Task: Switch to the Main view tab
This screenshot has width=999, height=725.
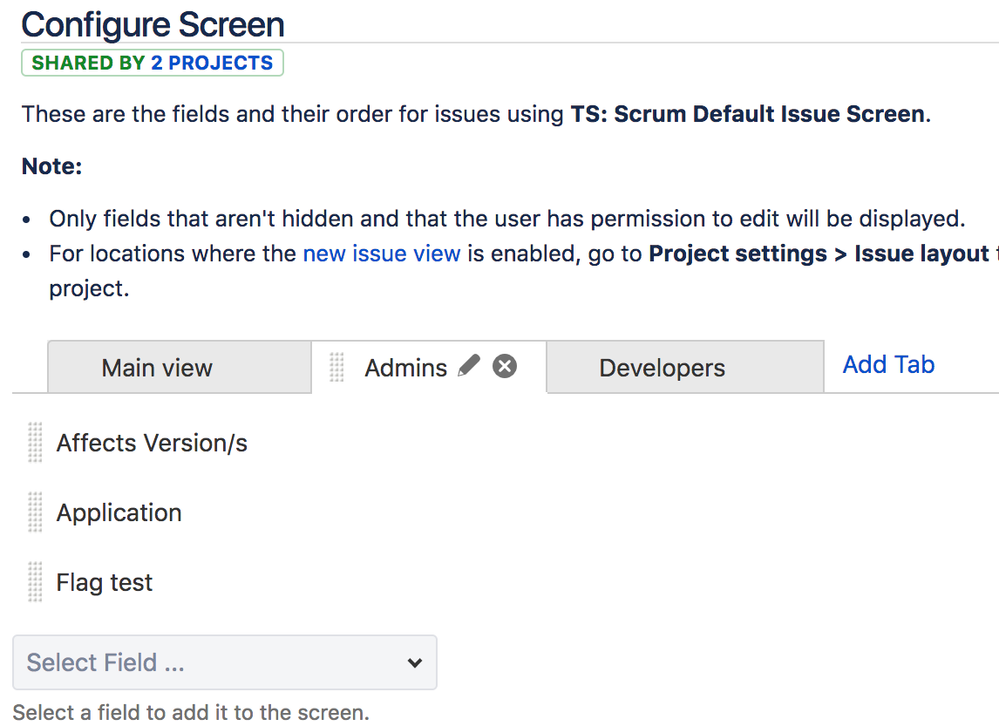Action: 156,368
